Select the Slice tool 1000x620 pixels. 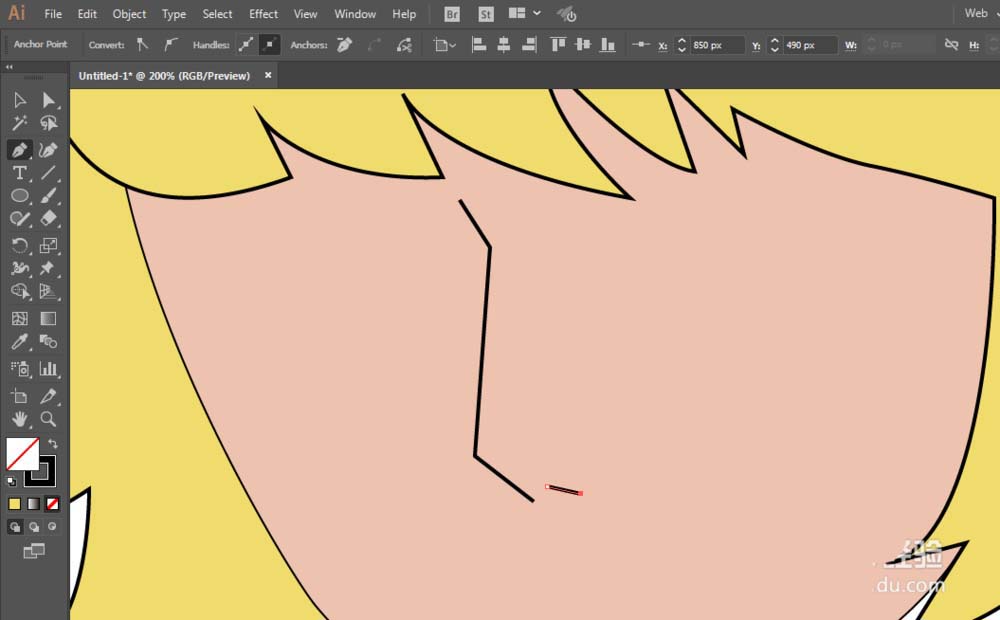[x=48, y=396]
